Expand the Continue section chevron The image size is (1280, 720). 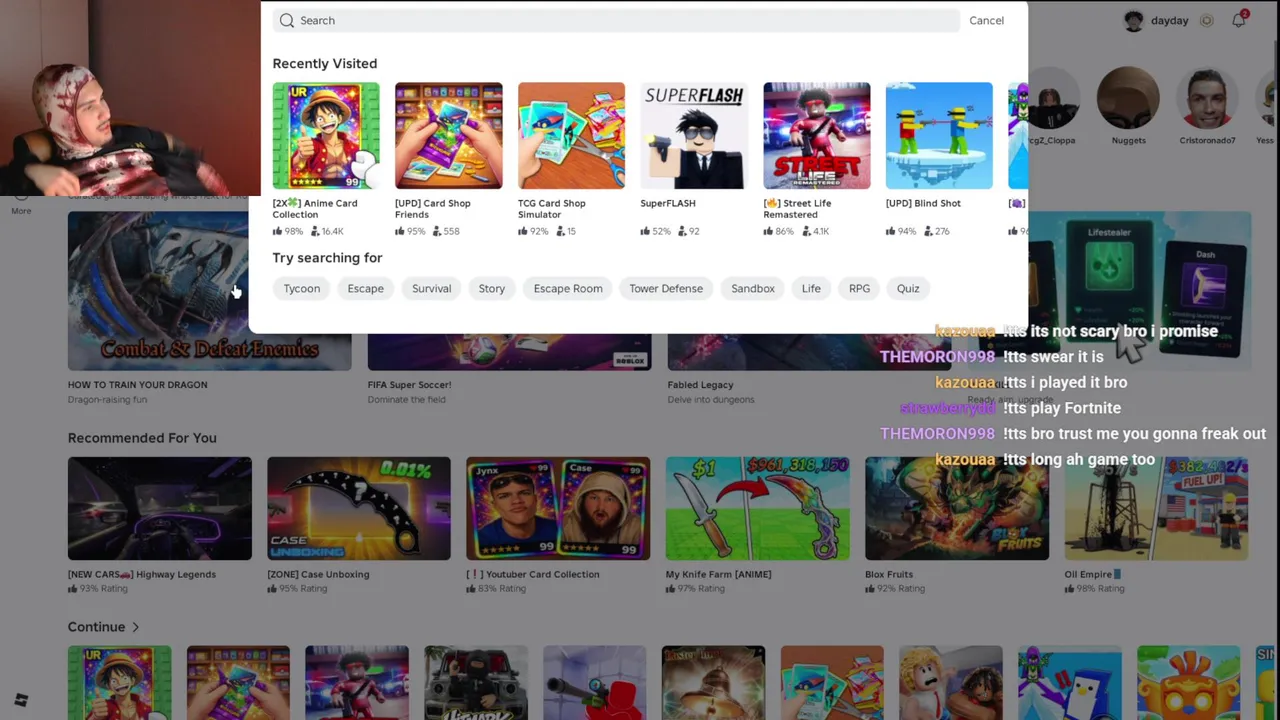pos(135,627)
